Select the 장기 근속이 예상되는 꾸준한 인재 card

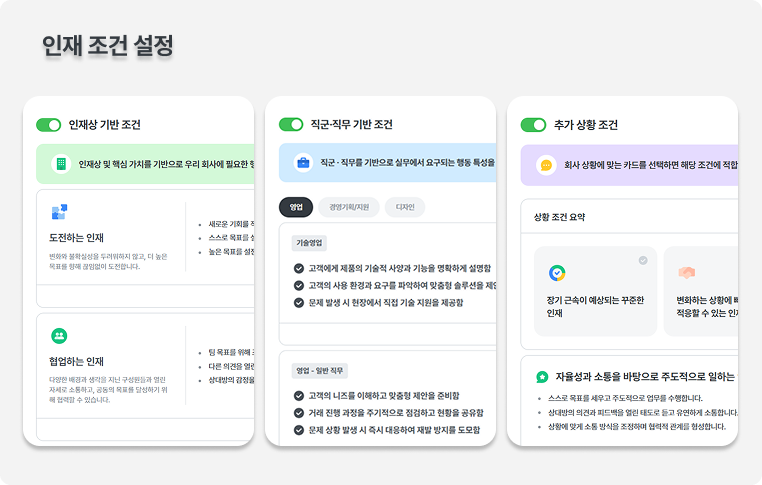(x=595, y=291)
